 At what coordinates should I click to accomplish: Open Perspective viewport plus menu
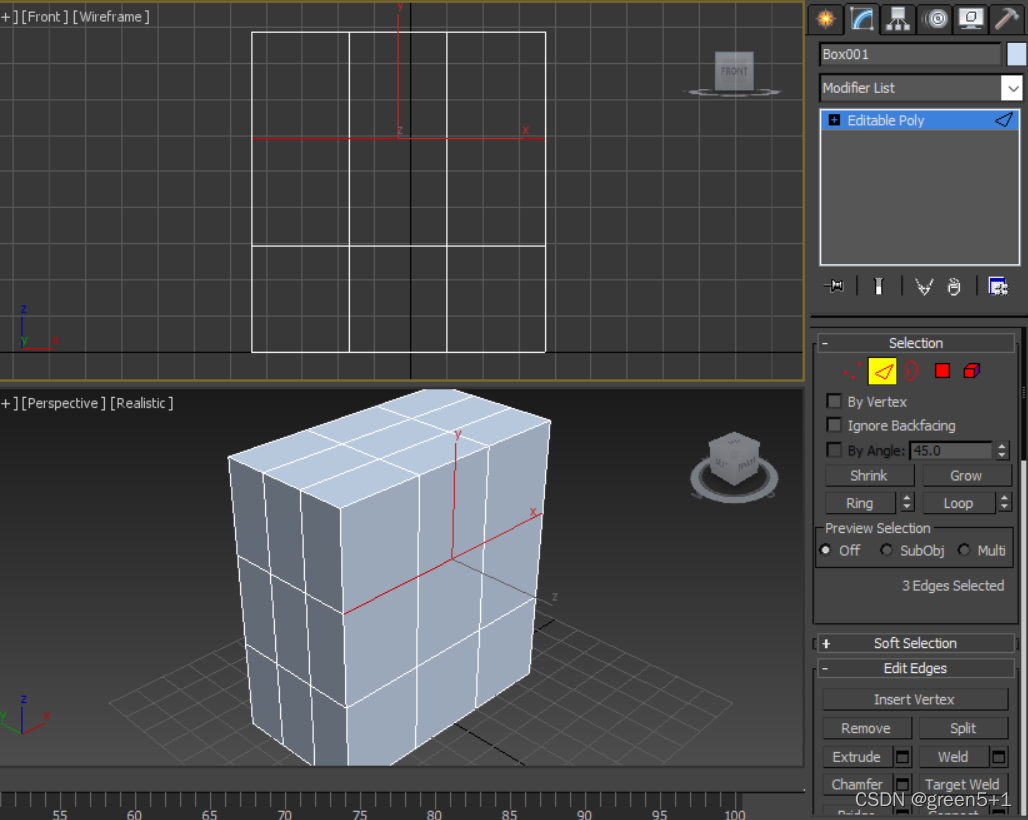click(x=9, y=403)
